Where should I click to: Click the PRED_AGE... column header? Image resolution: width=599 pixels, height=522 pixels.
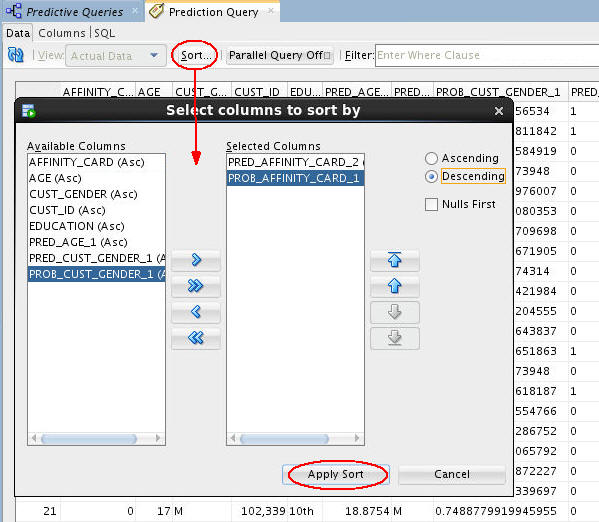pos(357,92)
